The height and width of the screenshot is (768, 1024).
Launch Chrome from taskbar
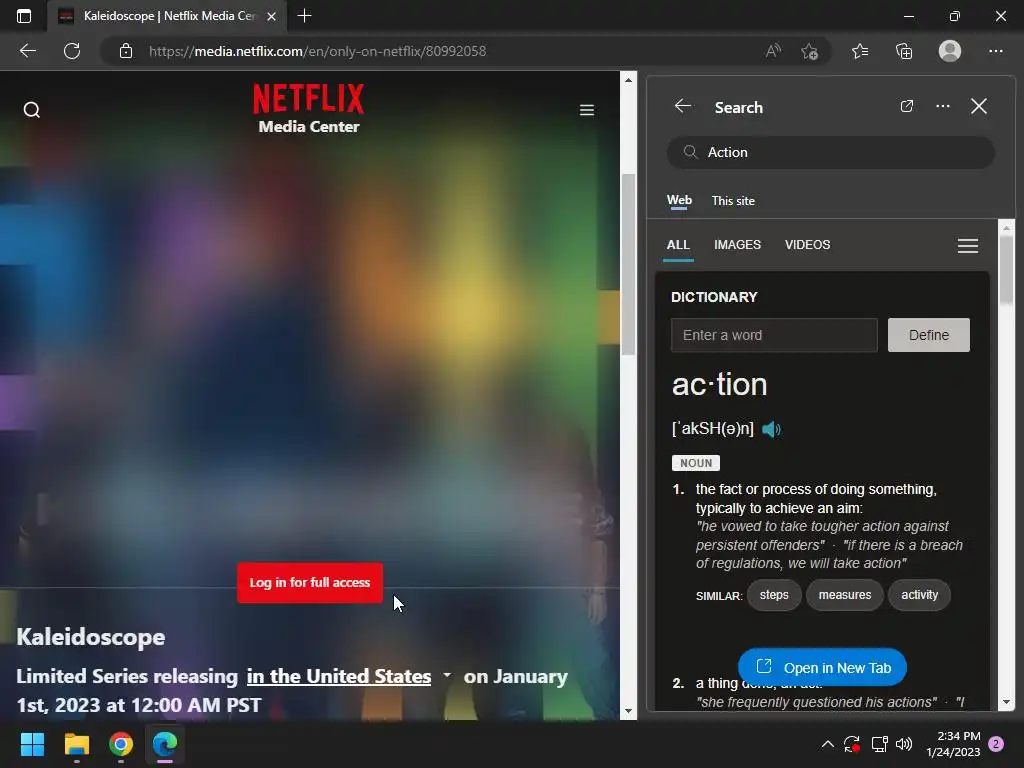(121, 744)
